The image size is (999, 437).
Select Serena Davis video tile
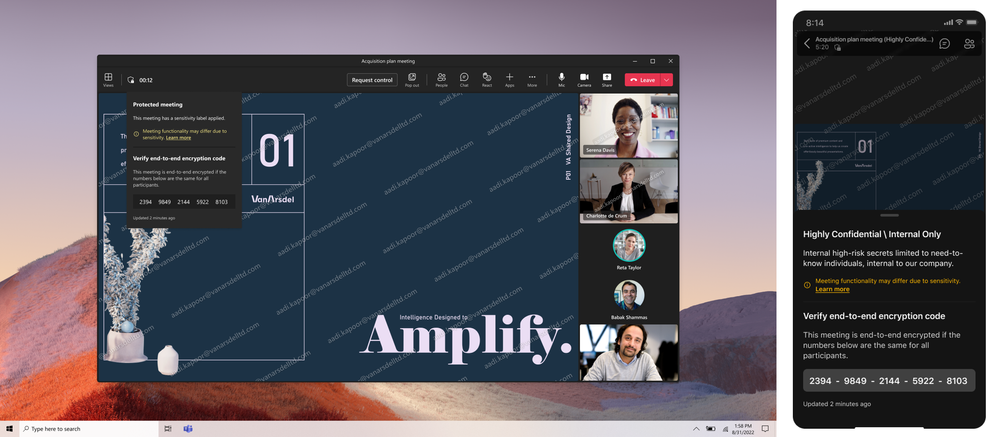(628, 125)
